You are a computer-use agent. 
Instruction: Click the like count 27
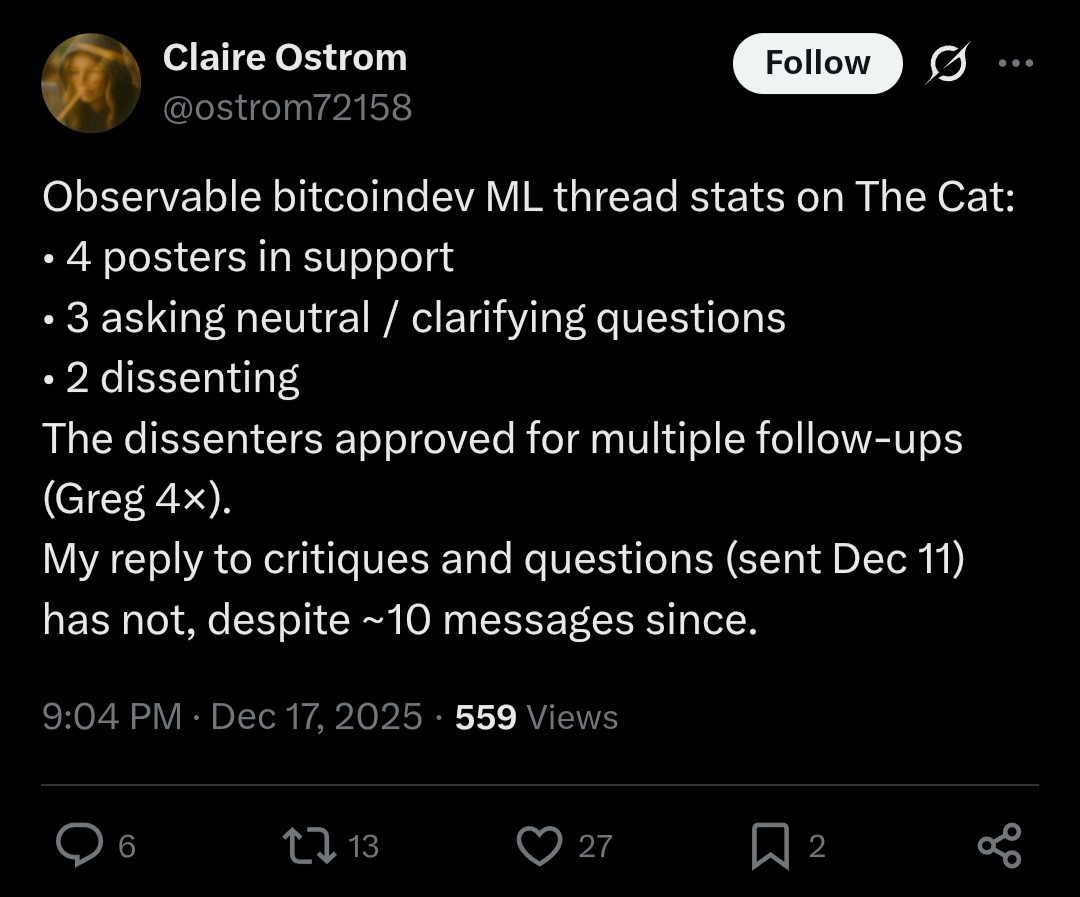(x=595, y=846)
